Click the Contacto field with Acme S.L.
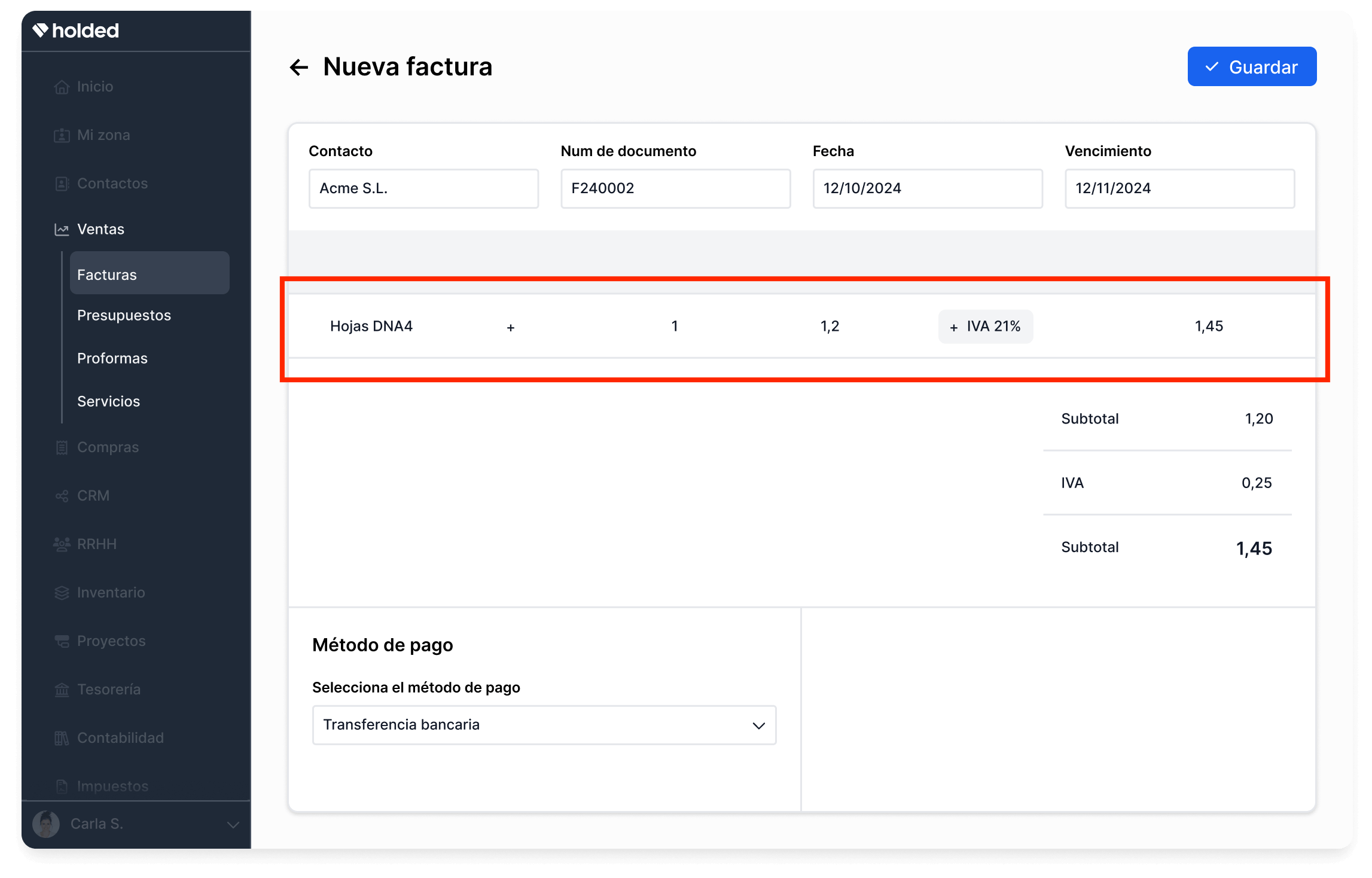Screen dimensions: 1372x878 [423, 189]
